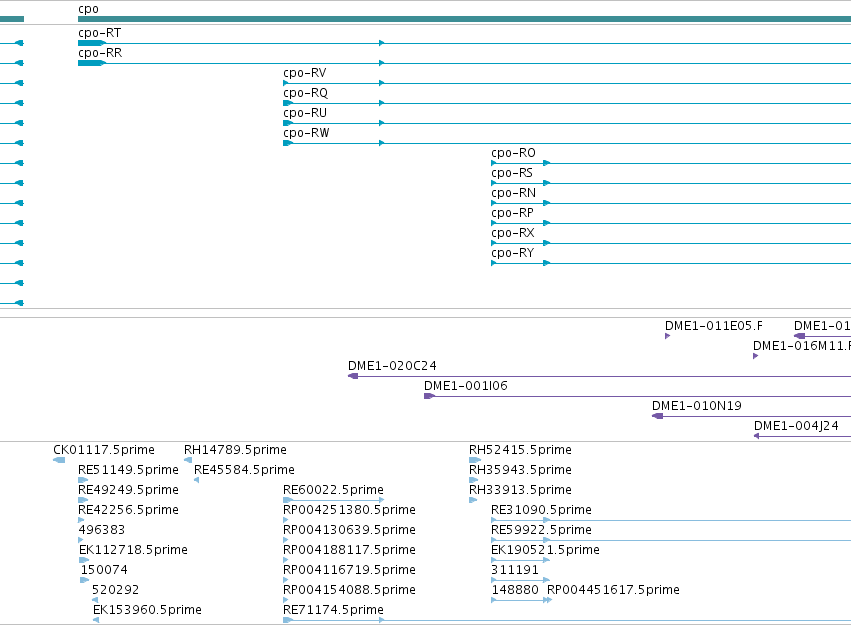Select EST RH52415.5prime

pyautogui.click(x=520, y=450)
